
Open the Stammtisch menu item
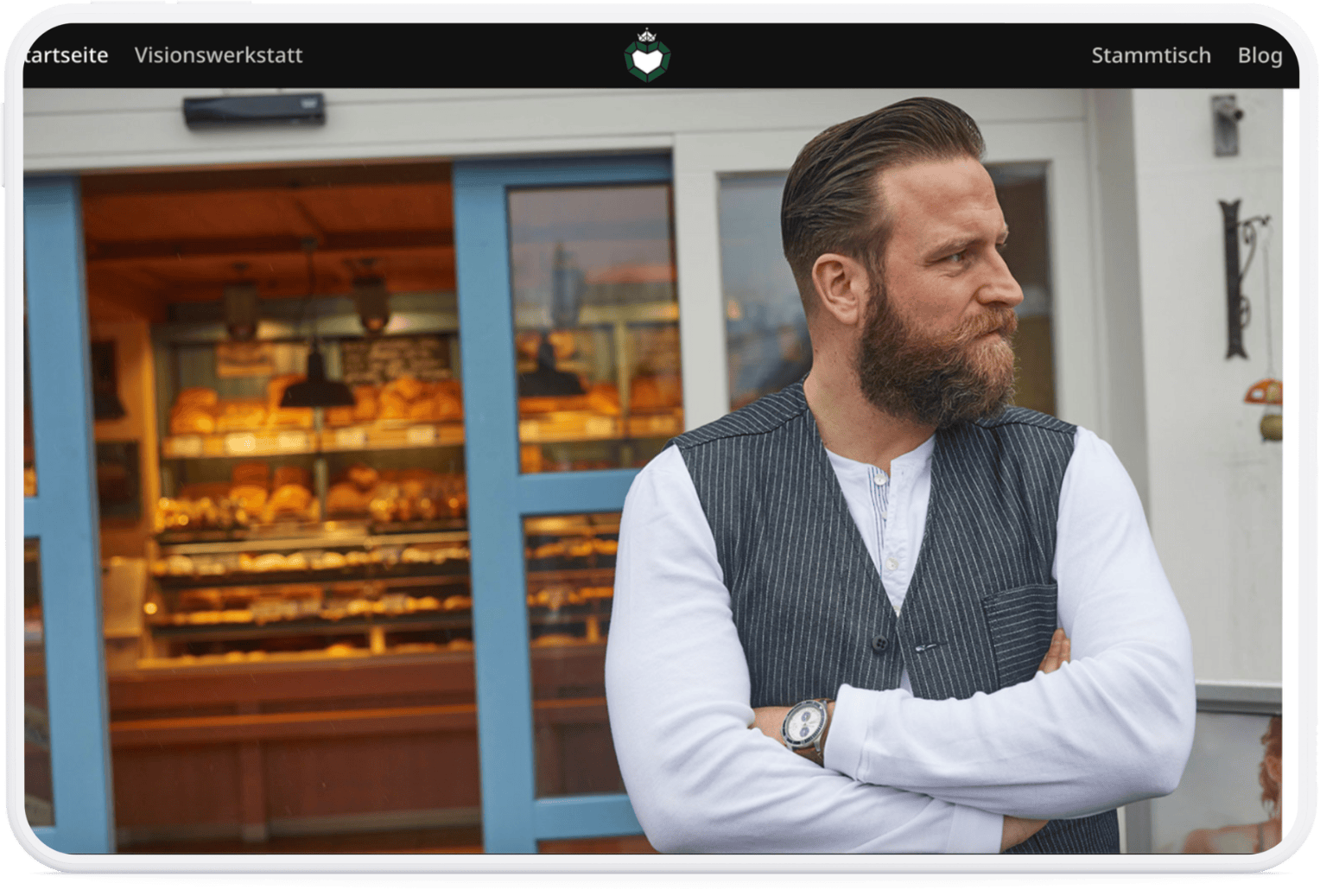[x=1150, y=55]
